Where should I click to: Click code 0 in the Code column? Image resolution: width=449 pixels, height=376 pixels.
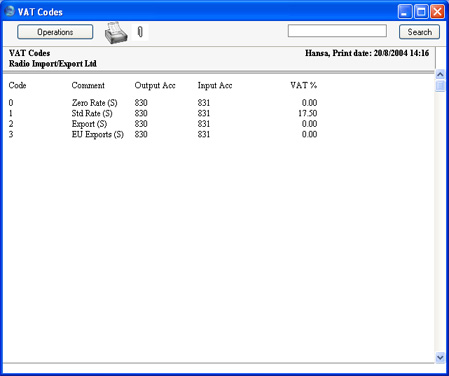tap(11, 103)
